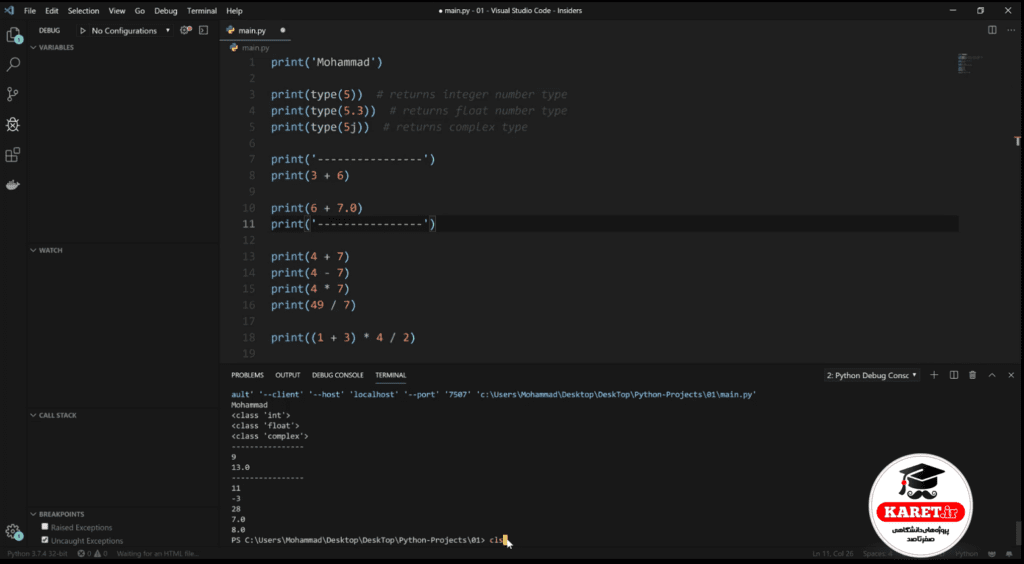
Task: Start debugging with the green play icon
Action: [83, 31]
